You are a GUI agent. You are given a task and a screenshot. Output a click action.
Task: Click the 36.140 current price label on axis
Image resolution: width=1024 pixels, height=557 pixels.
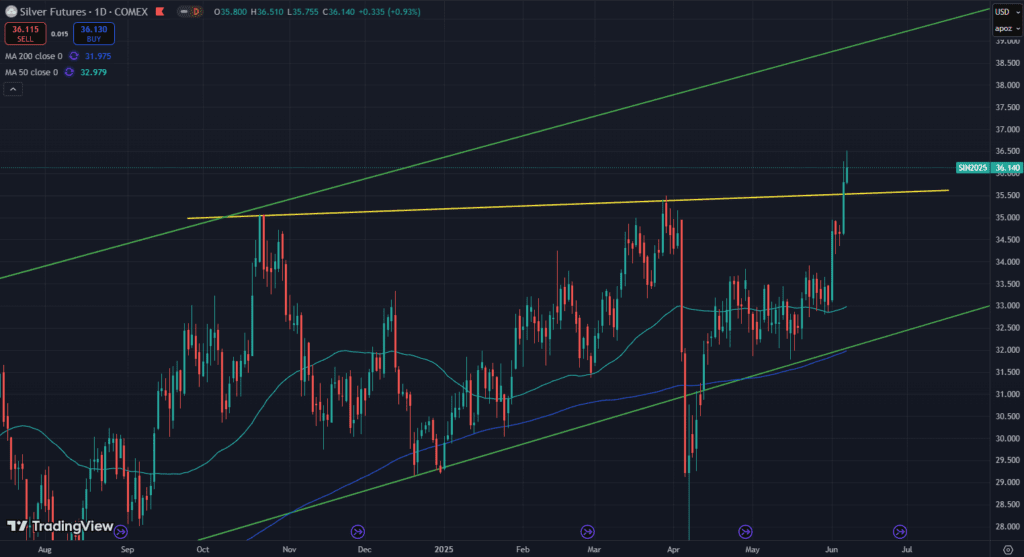[x=1007, y=168]
